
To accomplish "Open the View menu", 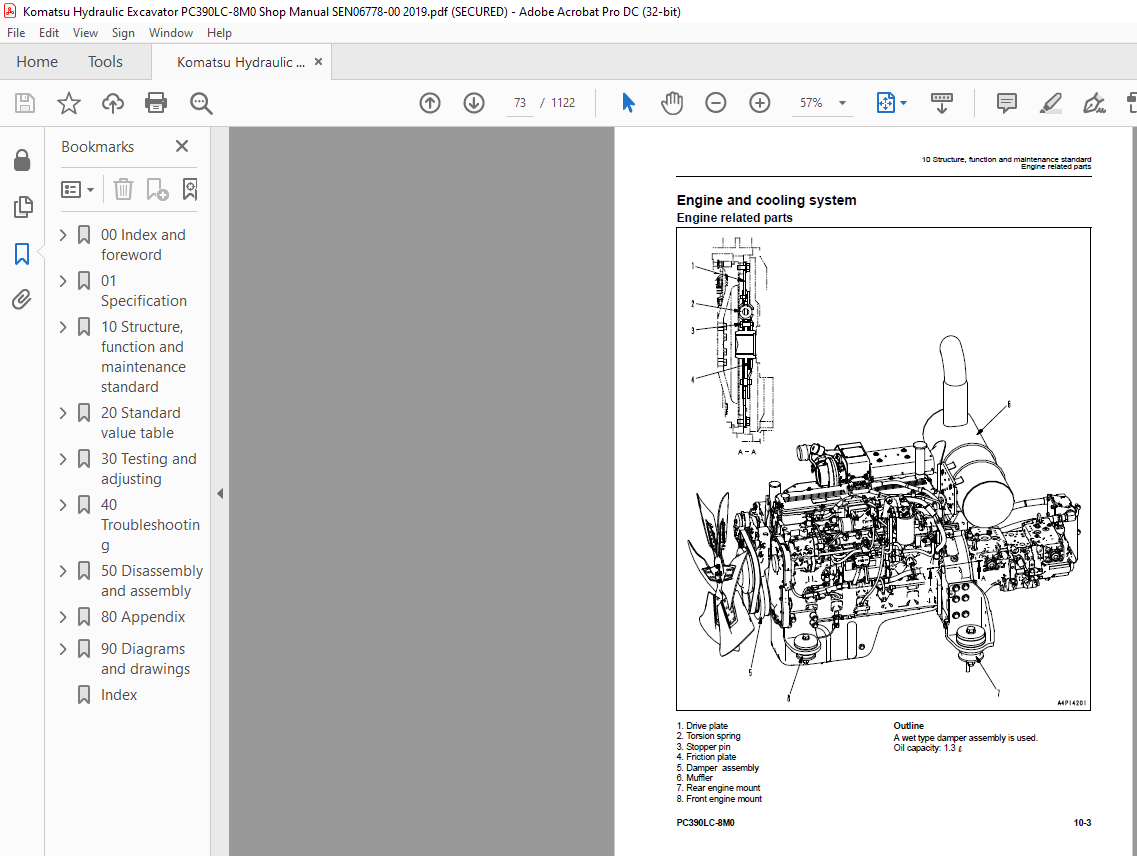I will 85,33.
